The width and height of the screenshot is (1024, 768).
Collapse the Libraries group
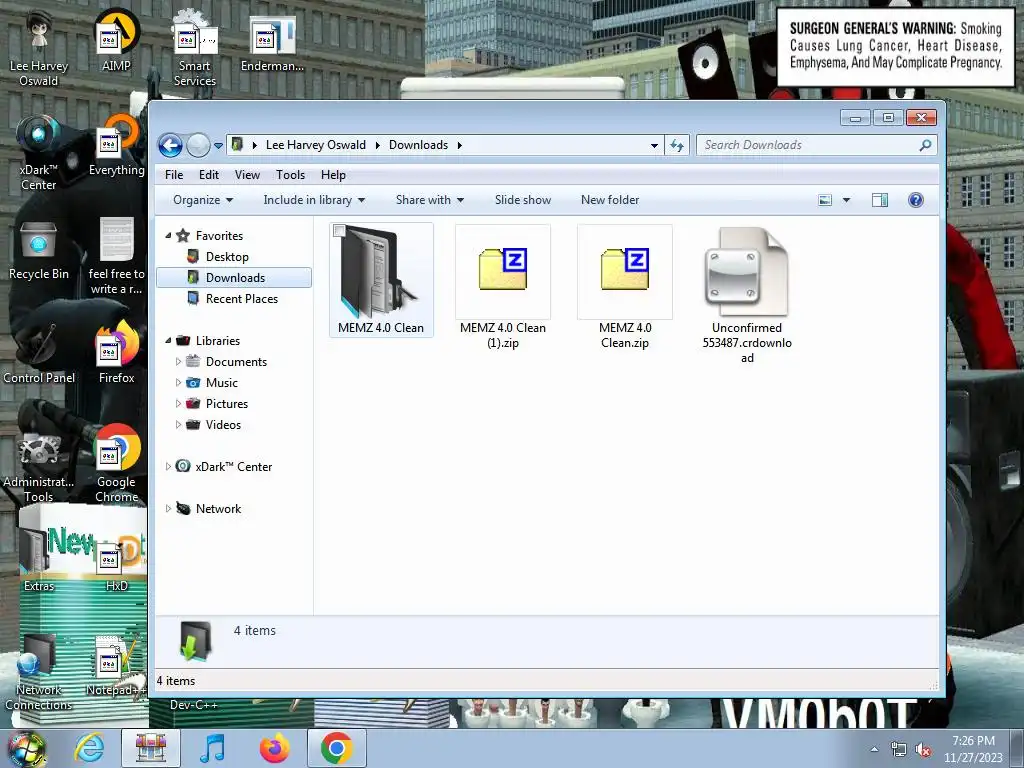click(168, 340)
